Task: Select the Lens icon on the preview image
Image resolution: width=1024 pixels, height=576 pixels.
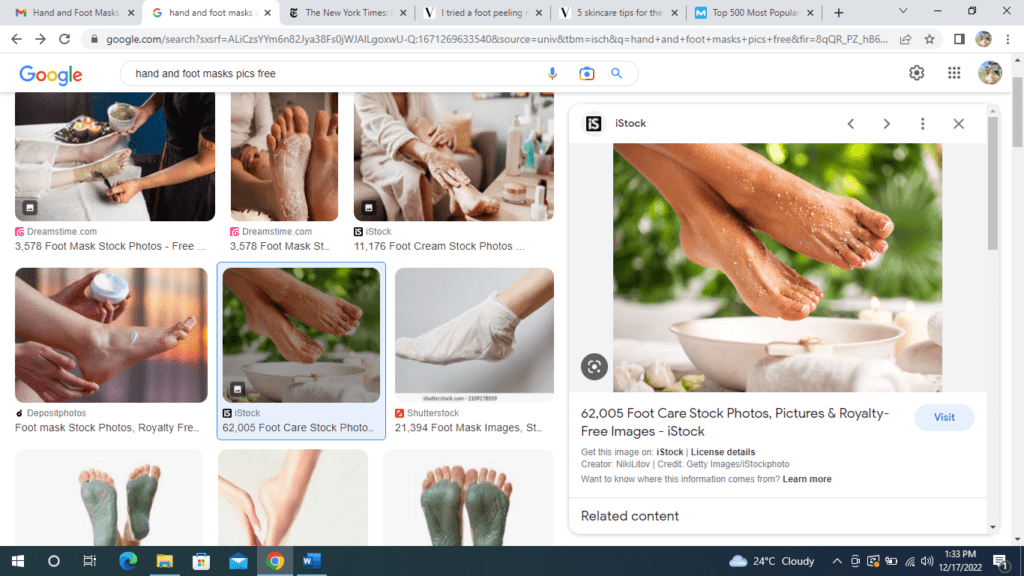Action: coord(594,366)
